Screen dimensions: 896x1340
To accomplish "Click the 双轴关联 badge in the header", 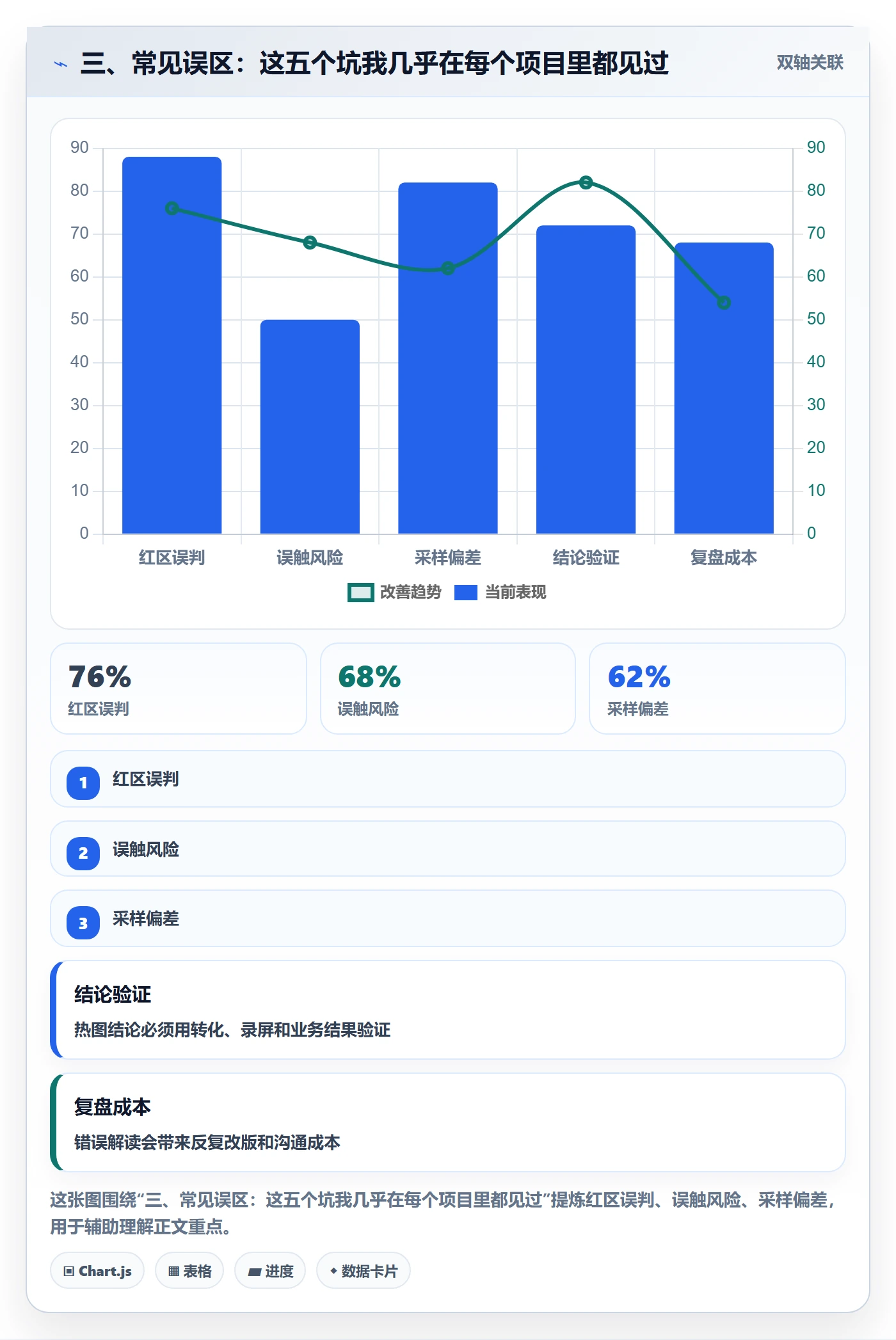I will click(x=810, y=63).
